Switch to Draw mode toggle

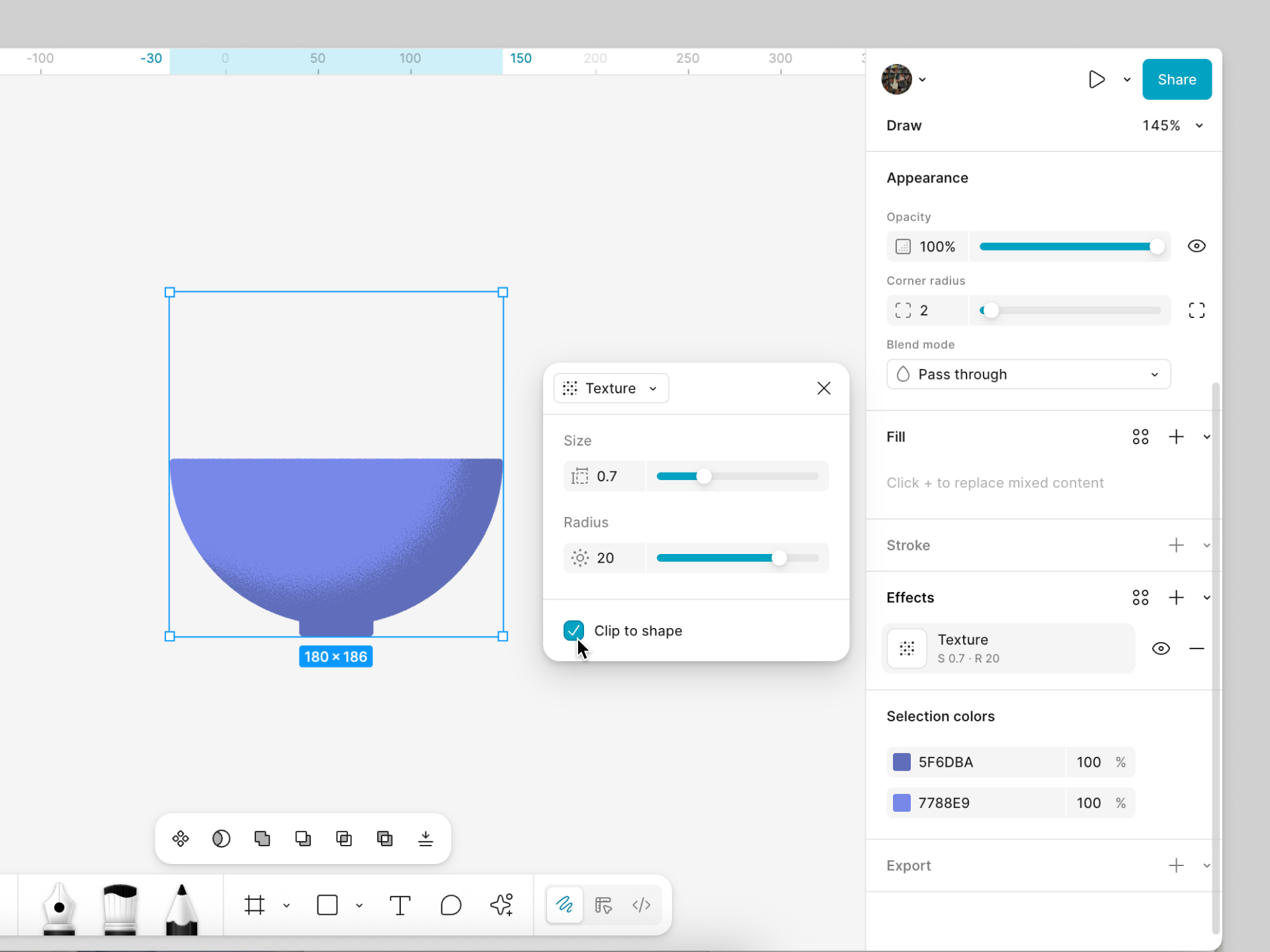tap(564, 905)
